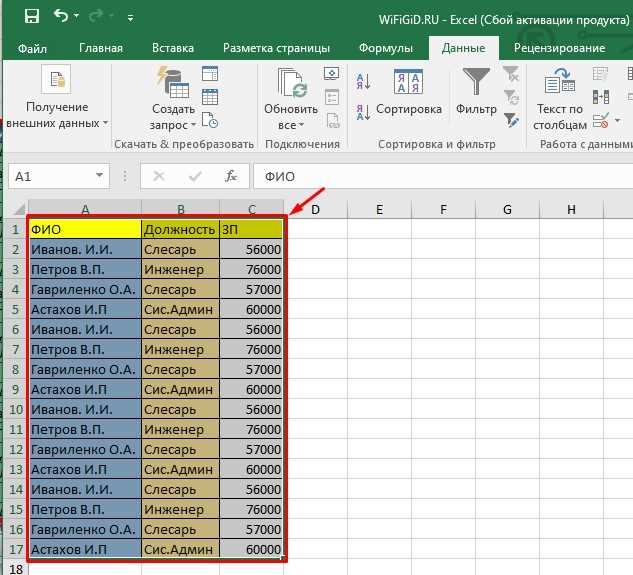Select column G header
This screenshot has width=633, height=575.
point(507,209)
